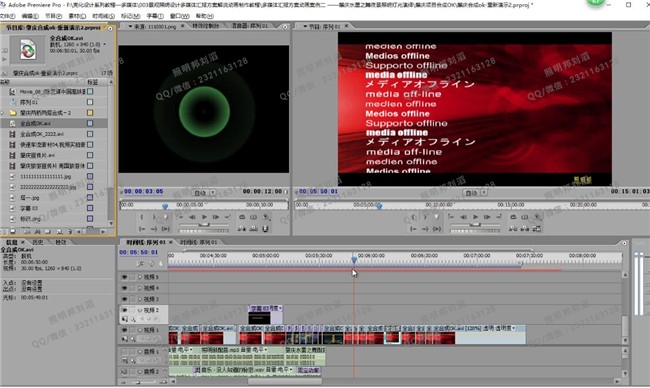650x388 pixels.
Task: Lock the 视频 5 track
Action: click(132, 277)
